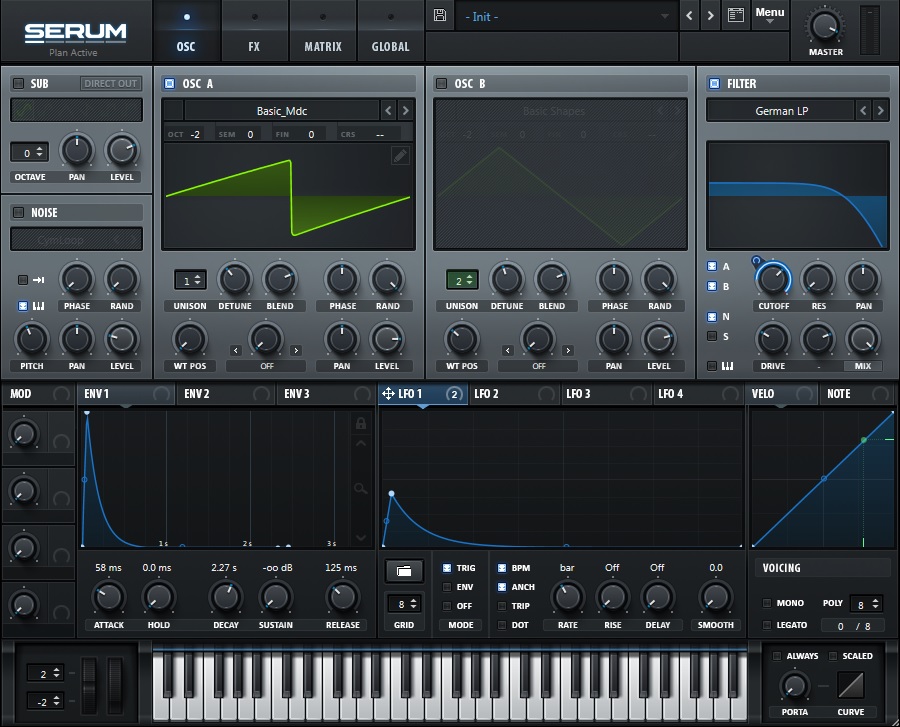
Task: Open the LFO shape folder
Action: (x=404, y=571)
